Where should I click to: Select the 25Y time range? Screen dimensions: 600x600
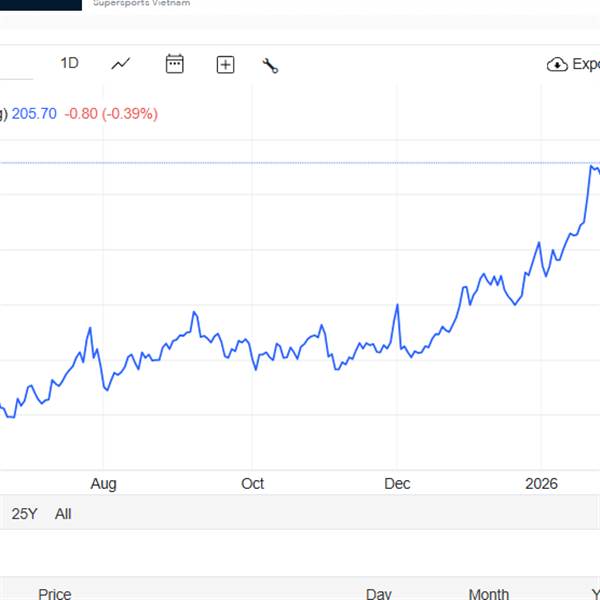pyautogui.click(x=25, y=514)
